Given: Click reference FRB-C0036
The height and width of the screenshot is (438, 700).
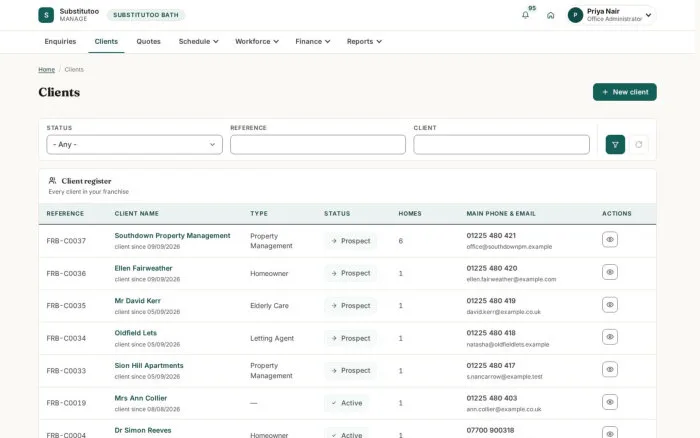Looking at the screenshot, I should [x=66, y=274].
